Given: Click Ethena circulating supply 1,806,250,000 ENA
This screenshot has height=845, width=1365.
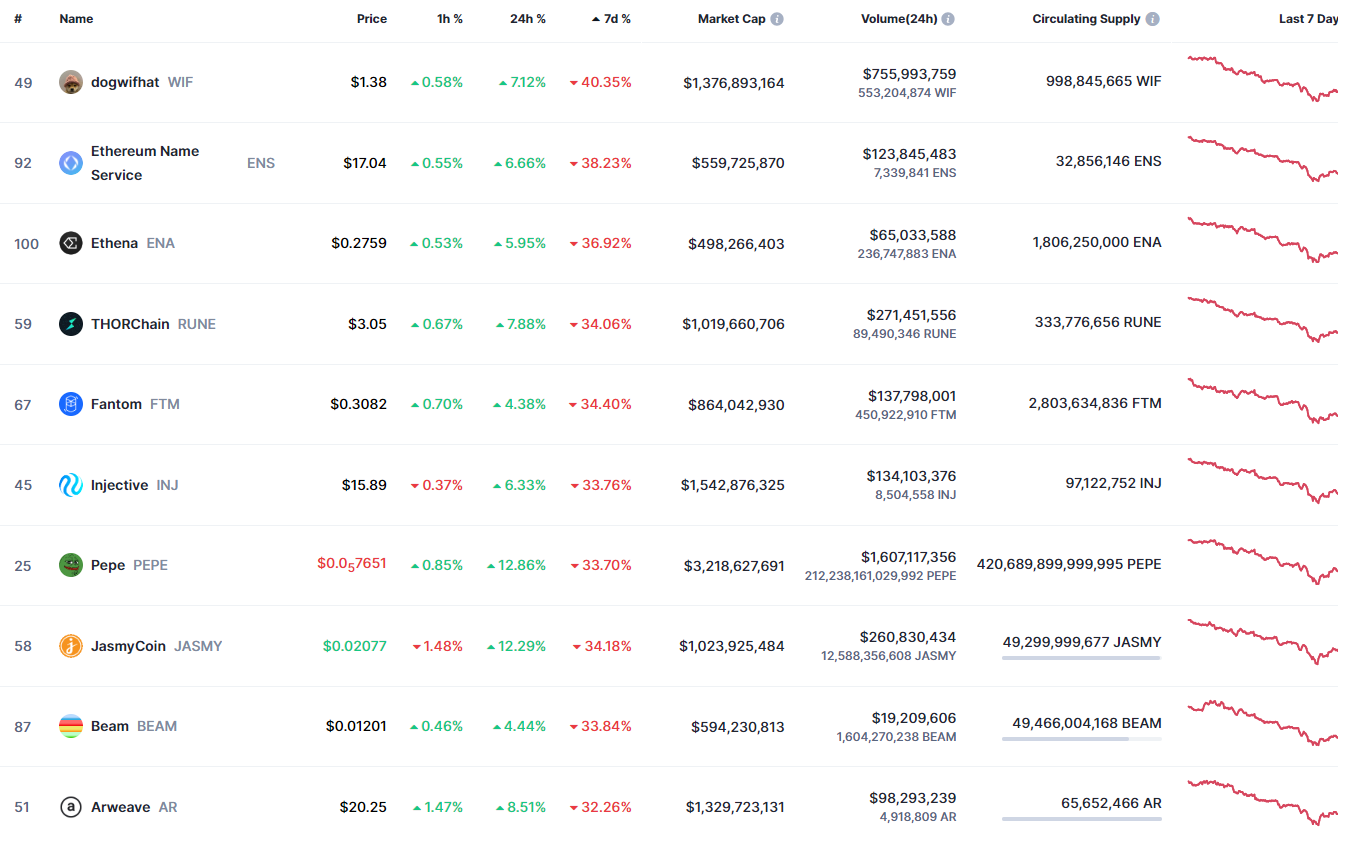Looking at the screenshot, I should click(x=1097, y=242).
